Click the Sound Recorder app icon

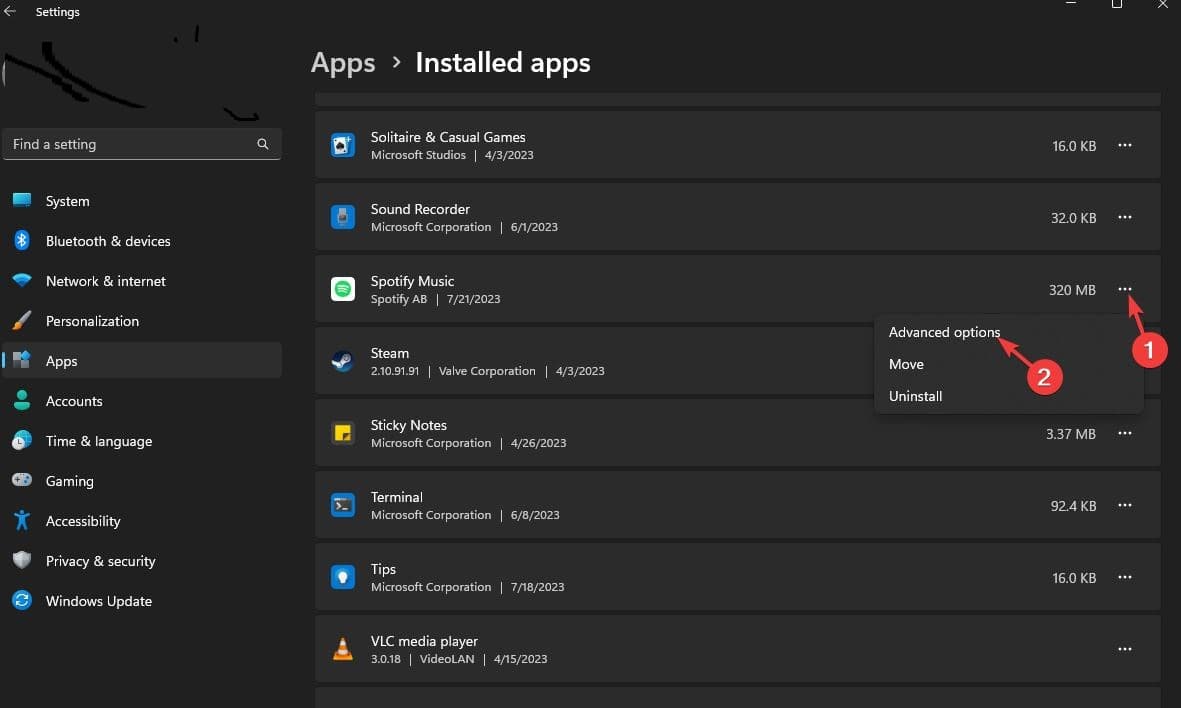343,217
